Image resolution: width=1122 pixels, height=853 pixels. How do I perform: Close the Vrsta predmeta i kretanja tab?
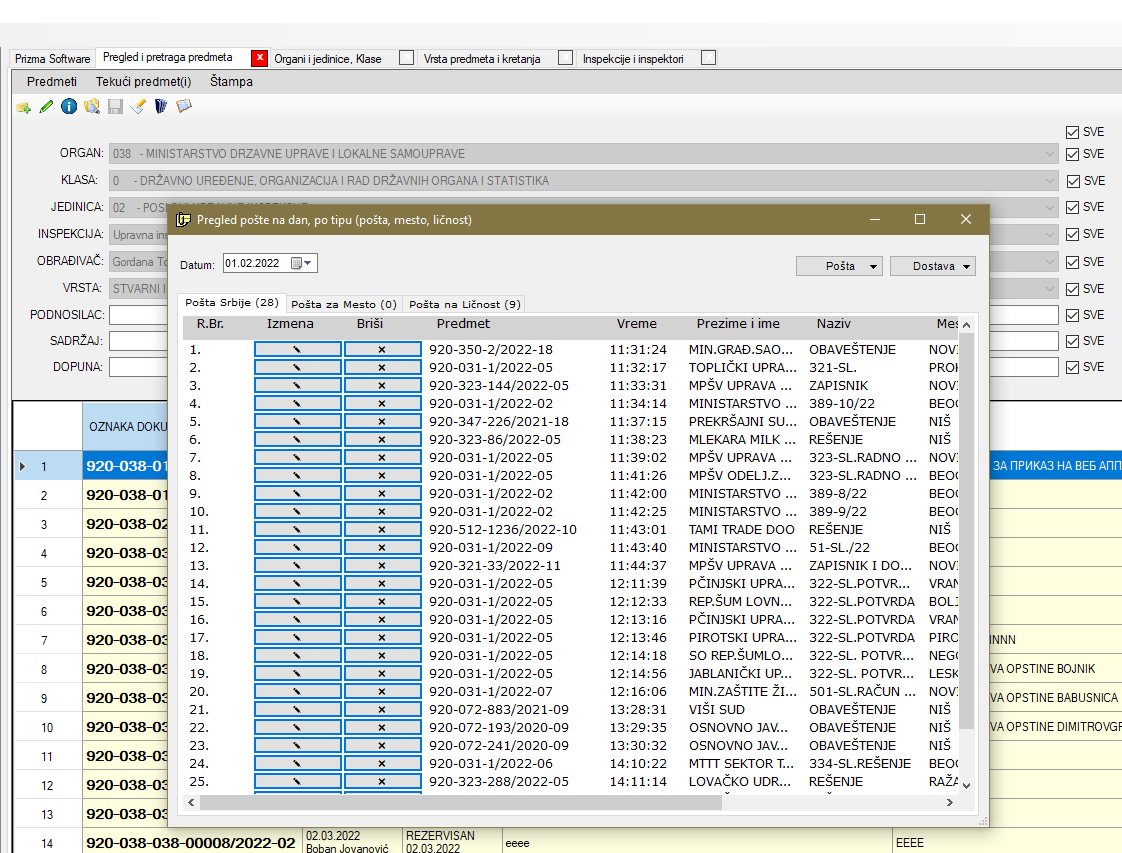click(x=565, y=58)
